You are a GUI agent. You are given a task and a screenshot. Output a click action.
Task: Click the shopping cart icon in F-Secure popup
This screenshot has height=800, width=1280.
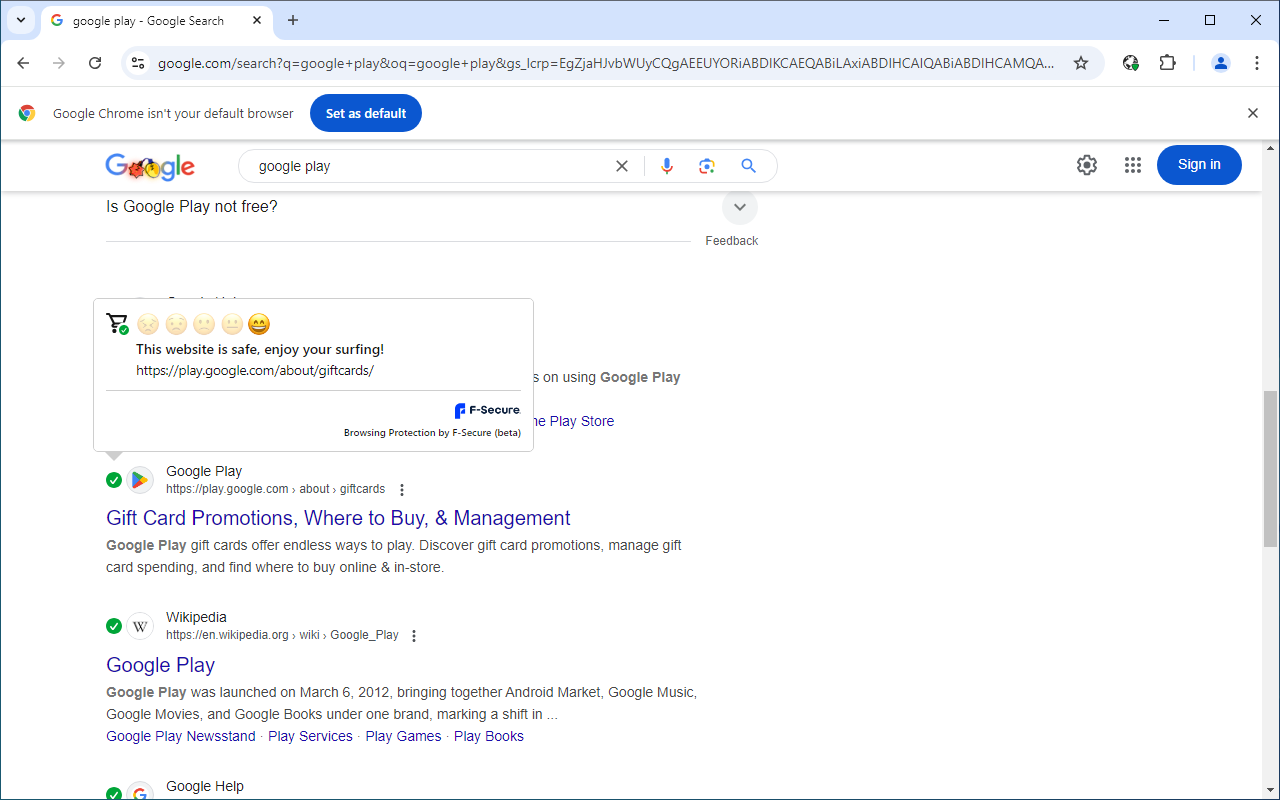pyautogui.click(x=117, y=323)
